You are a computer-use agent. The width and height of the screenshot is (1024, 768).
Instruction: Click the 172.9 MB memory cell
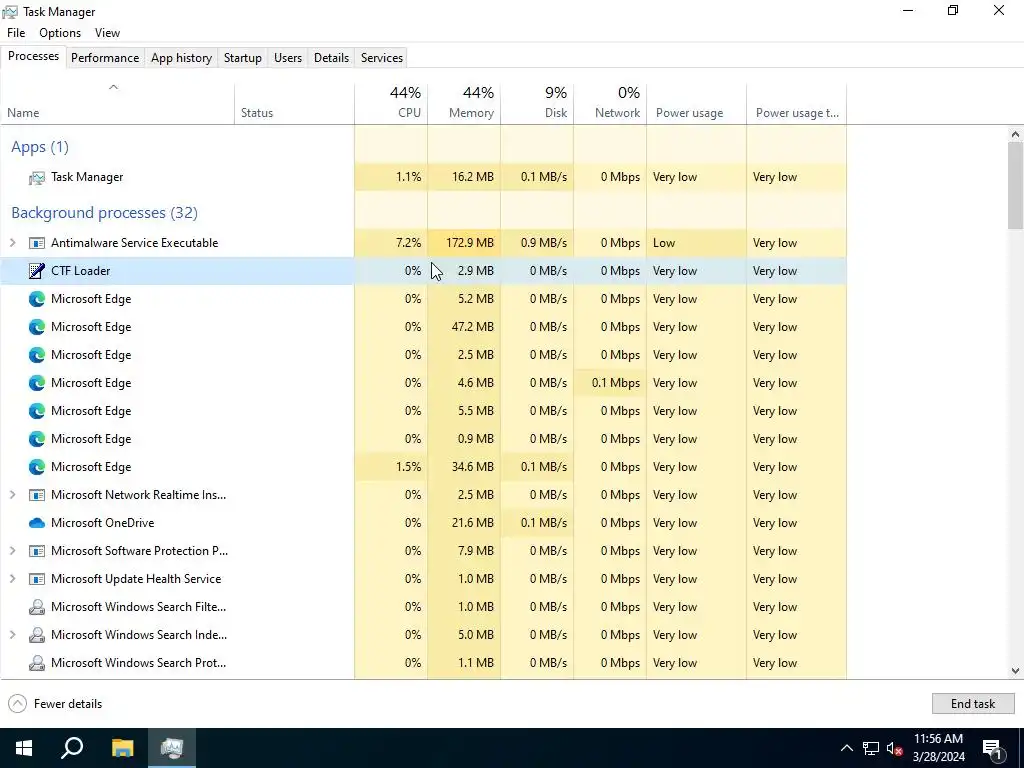click(464, 243)
